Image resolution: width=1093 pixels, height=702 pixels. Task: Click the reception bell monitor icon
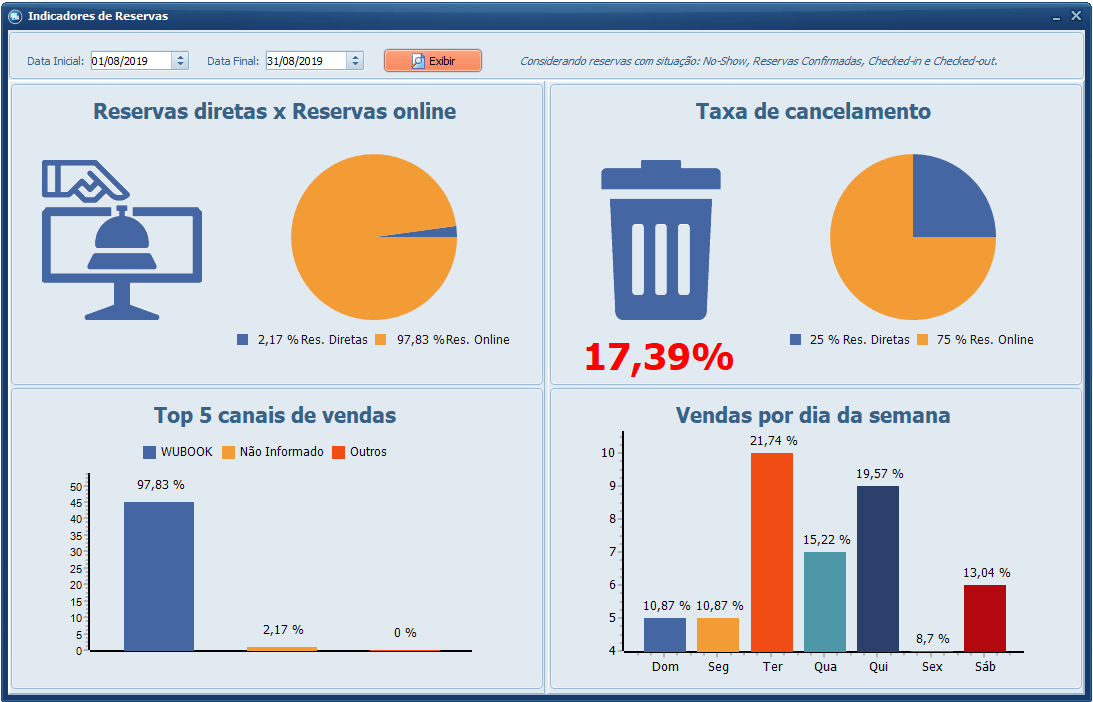pos(122,240)
